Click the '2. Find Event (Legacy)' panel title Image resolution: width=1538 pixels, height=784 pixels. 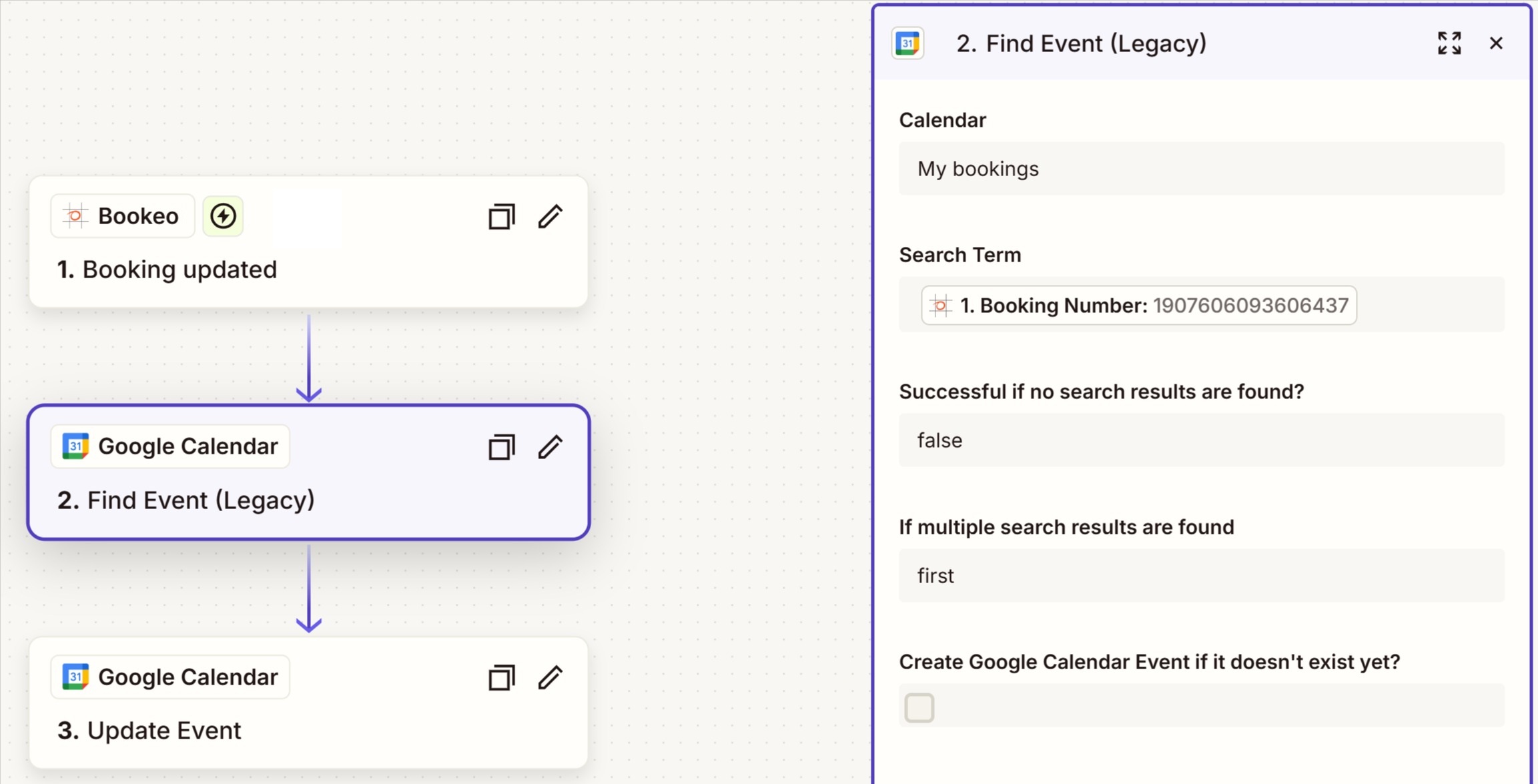coord(1082,44)
